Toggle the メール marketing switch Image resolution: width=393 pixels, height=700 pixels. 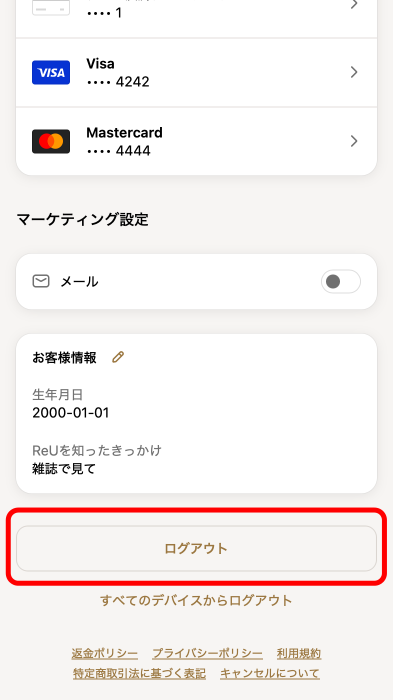pyautogui.click(x=341, y=282)
